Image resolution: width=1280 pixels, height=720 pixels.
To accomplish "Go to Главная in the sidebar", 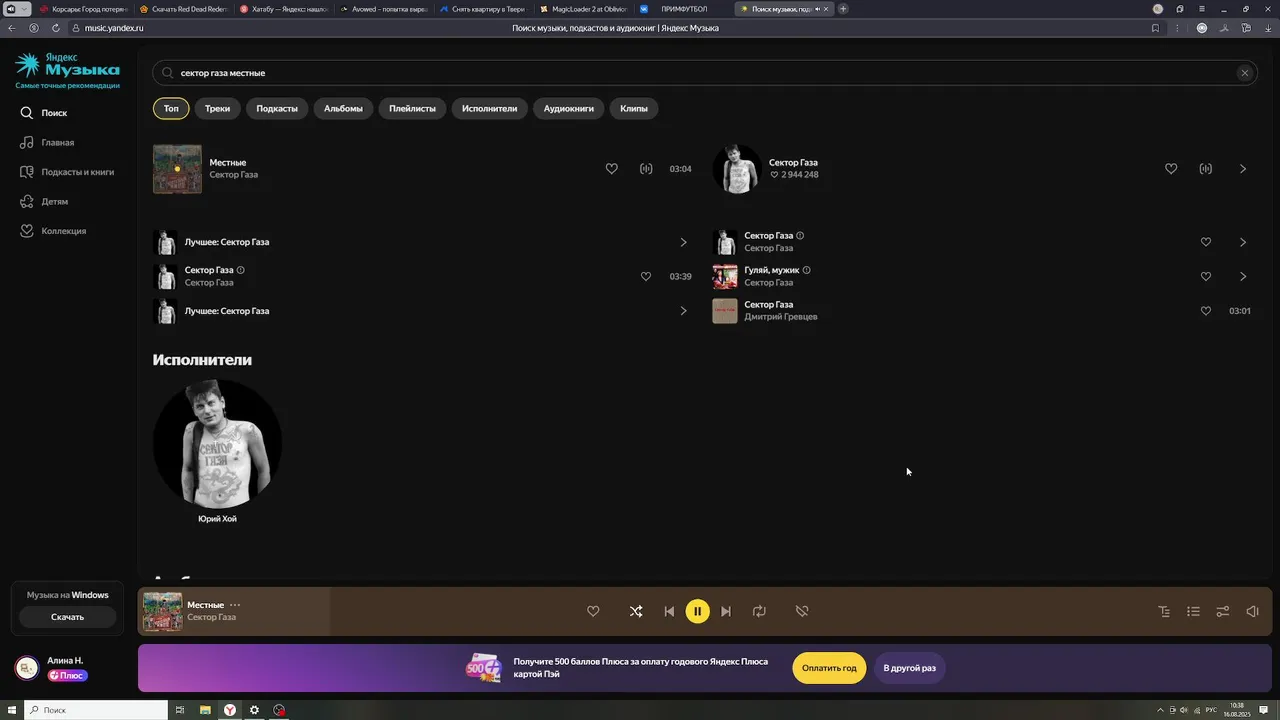I will click(47, 142).
